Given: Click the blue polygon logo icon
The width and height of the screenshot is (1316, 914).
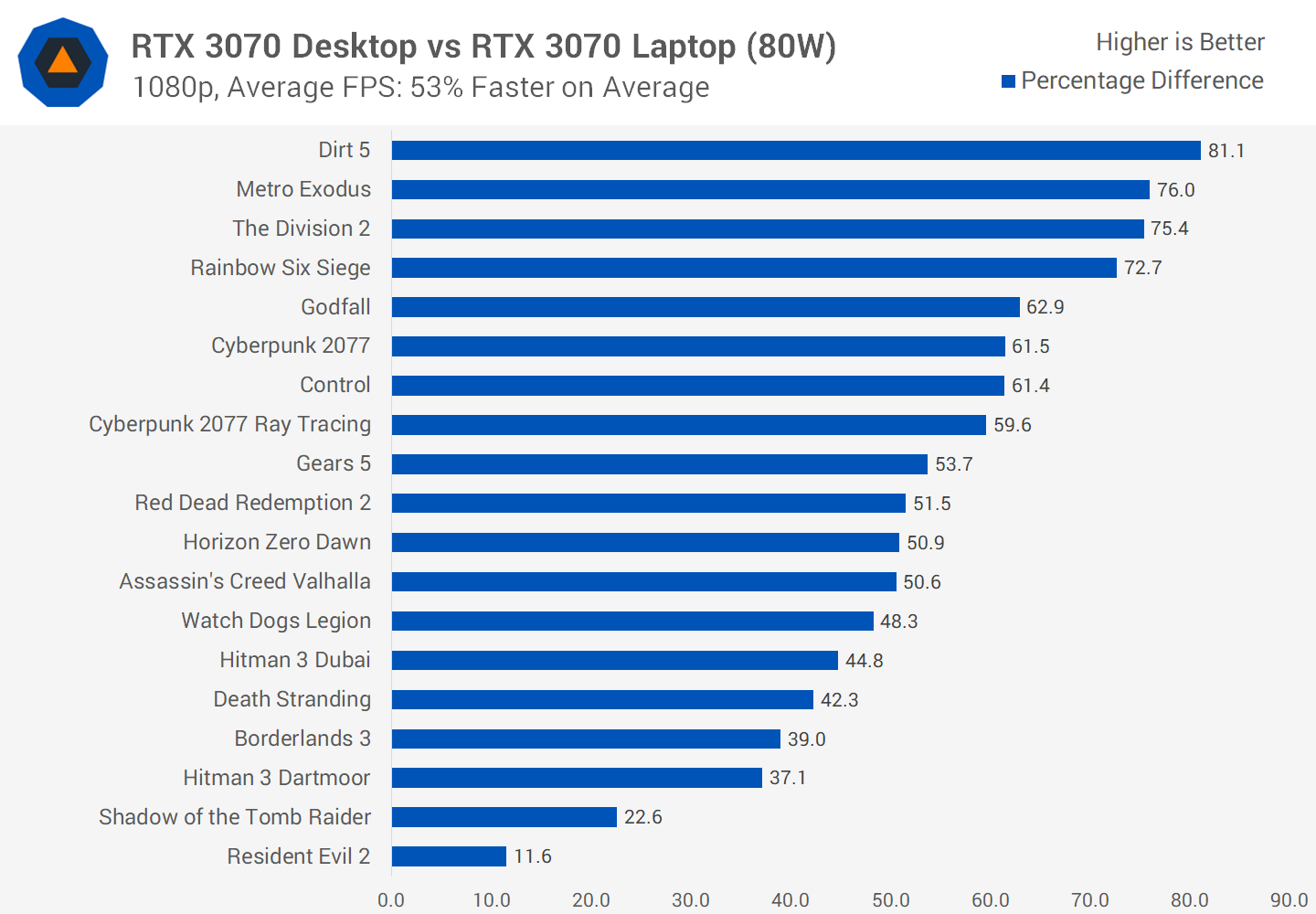Looking at the screenshot, I should pyautogui.click(x=63, y=62).
